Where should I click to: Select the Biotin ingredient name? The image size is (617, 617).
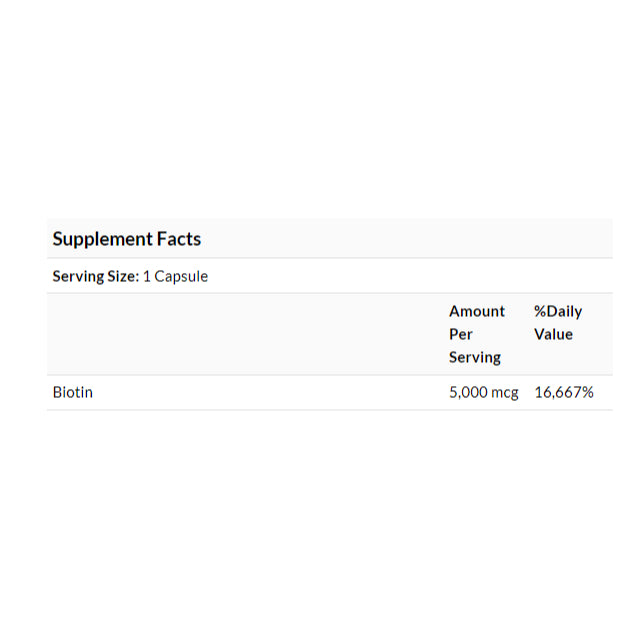coord(73,392)
